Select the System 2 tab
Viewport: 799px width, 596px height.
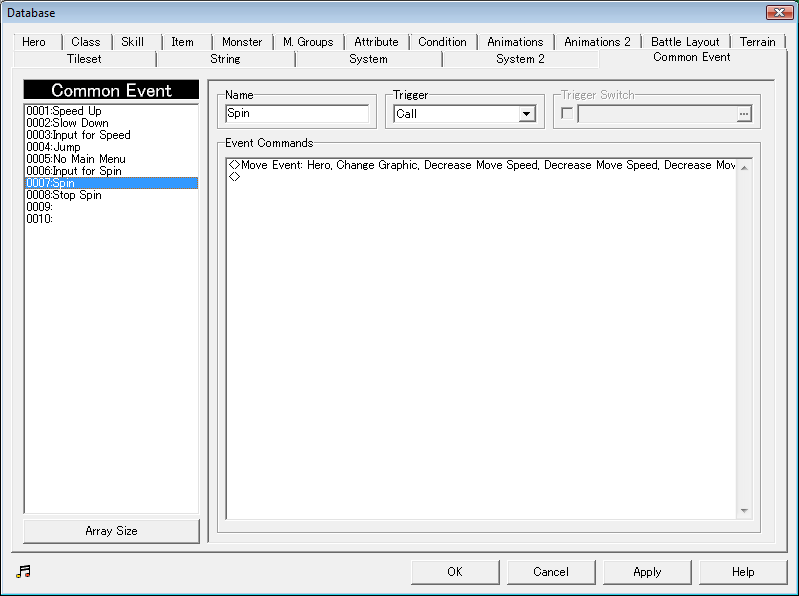[520, 59]
